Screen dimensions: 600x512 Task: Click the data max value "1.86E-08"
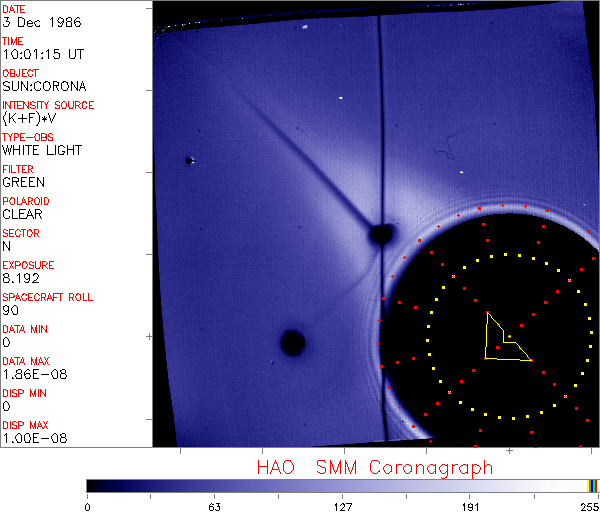pyautogui.click(x=29, y=374)
